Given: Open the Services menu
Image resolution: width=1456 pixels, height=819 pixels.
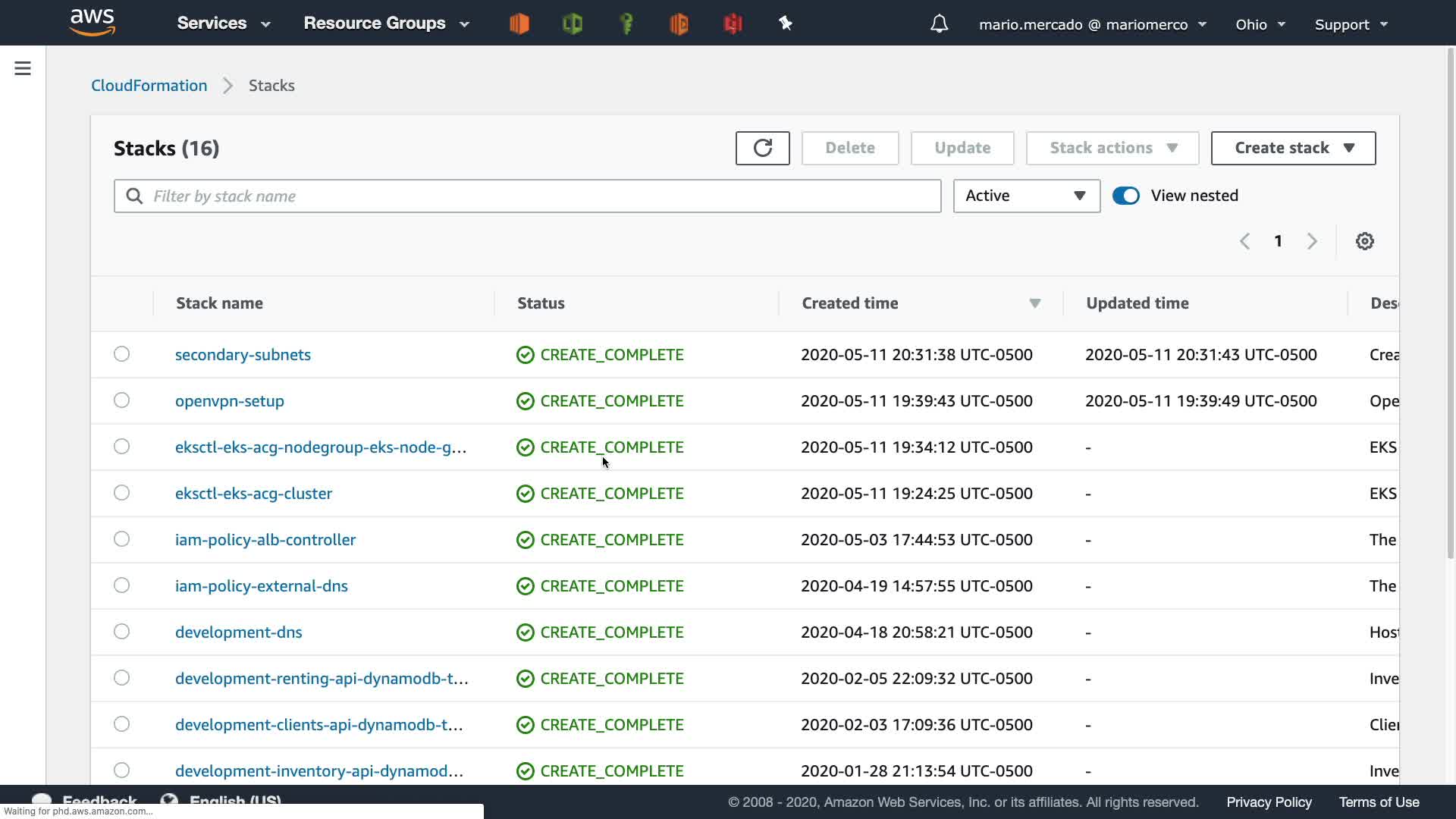Looking at the screenshot, I should [x=223, y=24].
